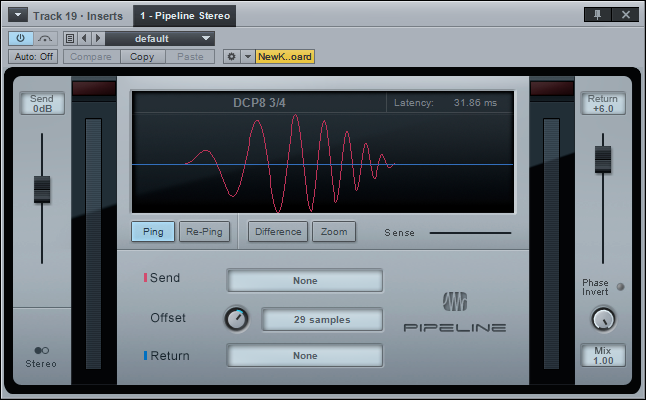Toggle the Difference display button

[x=278, y=232]
